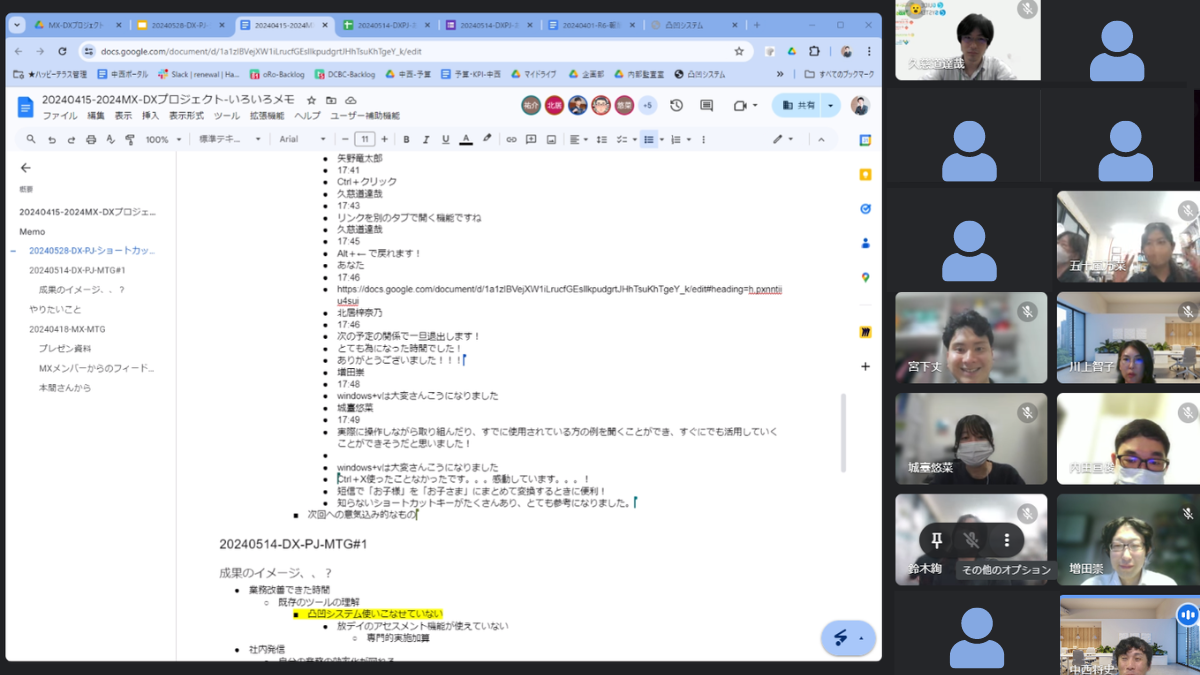
Task: Insert a link using the toolbar icon
Action: pos(511,139)
